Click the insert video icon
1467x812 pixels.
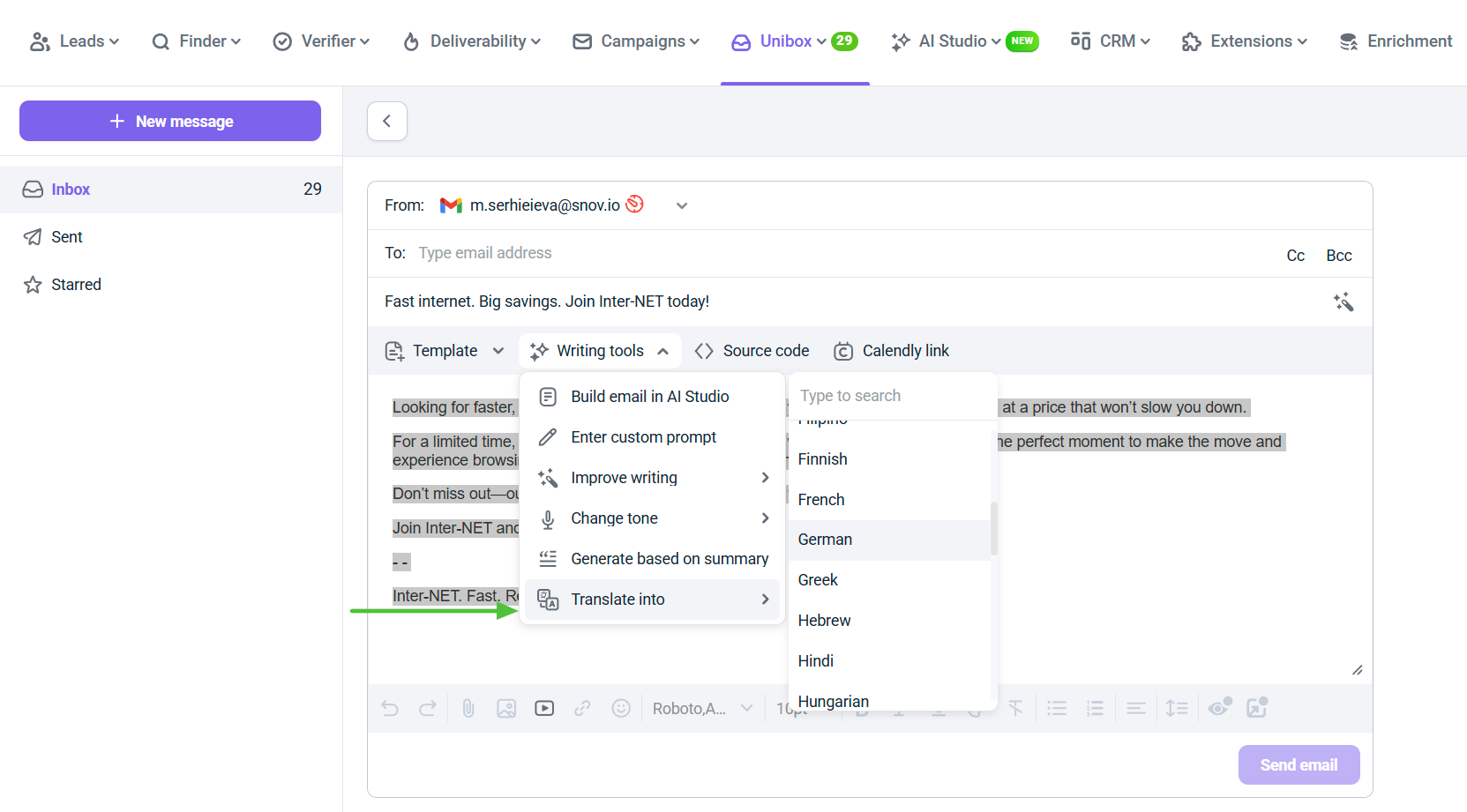pos(544,708)
